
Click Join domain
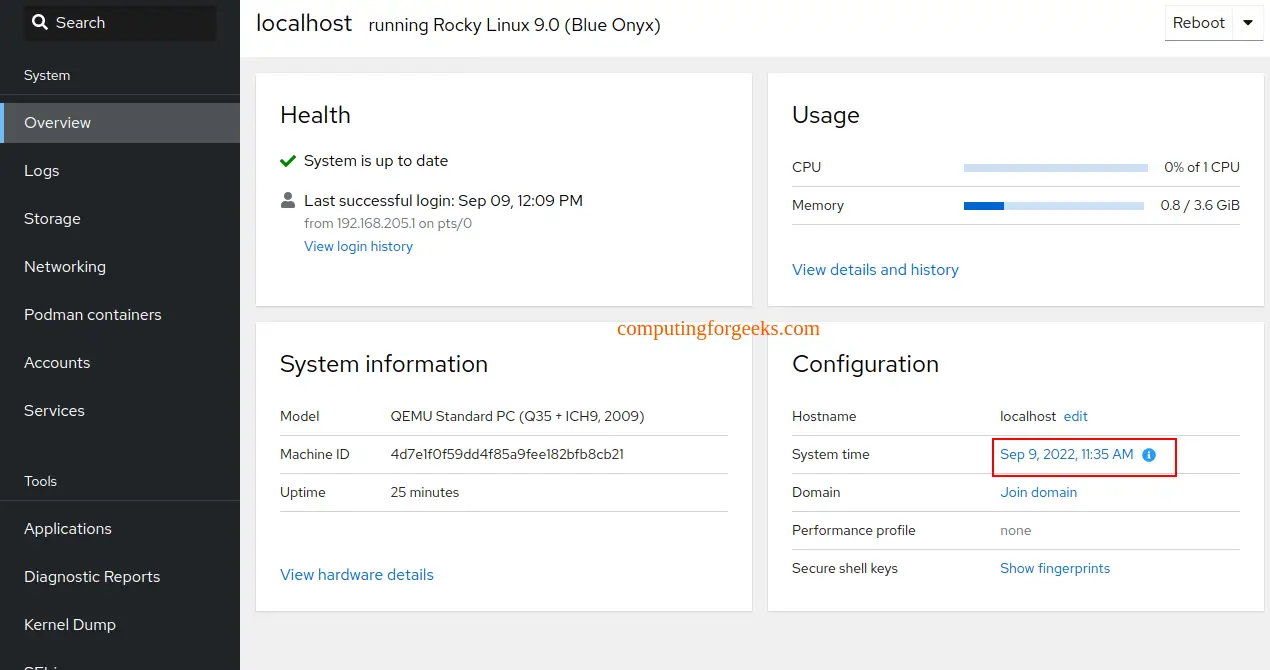[x=1038, y=492]
